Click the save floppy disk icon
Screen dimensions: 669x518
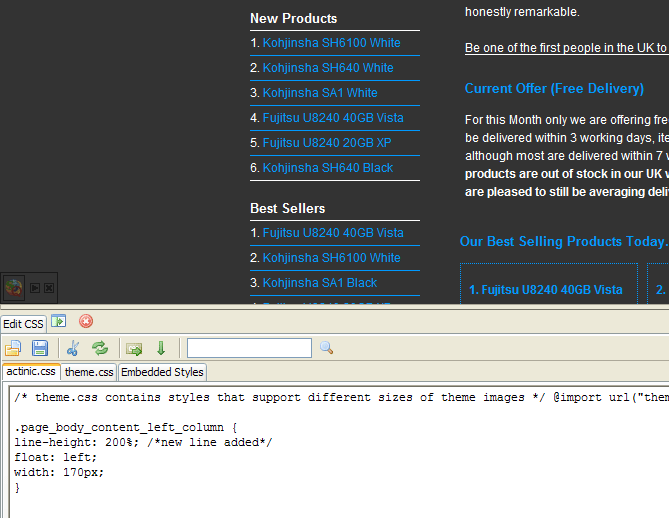[x=40, y=348]
